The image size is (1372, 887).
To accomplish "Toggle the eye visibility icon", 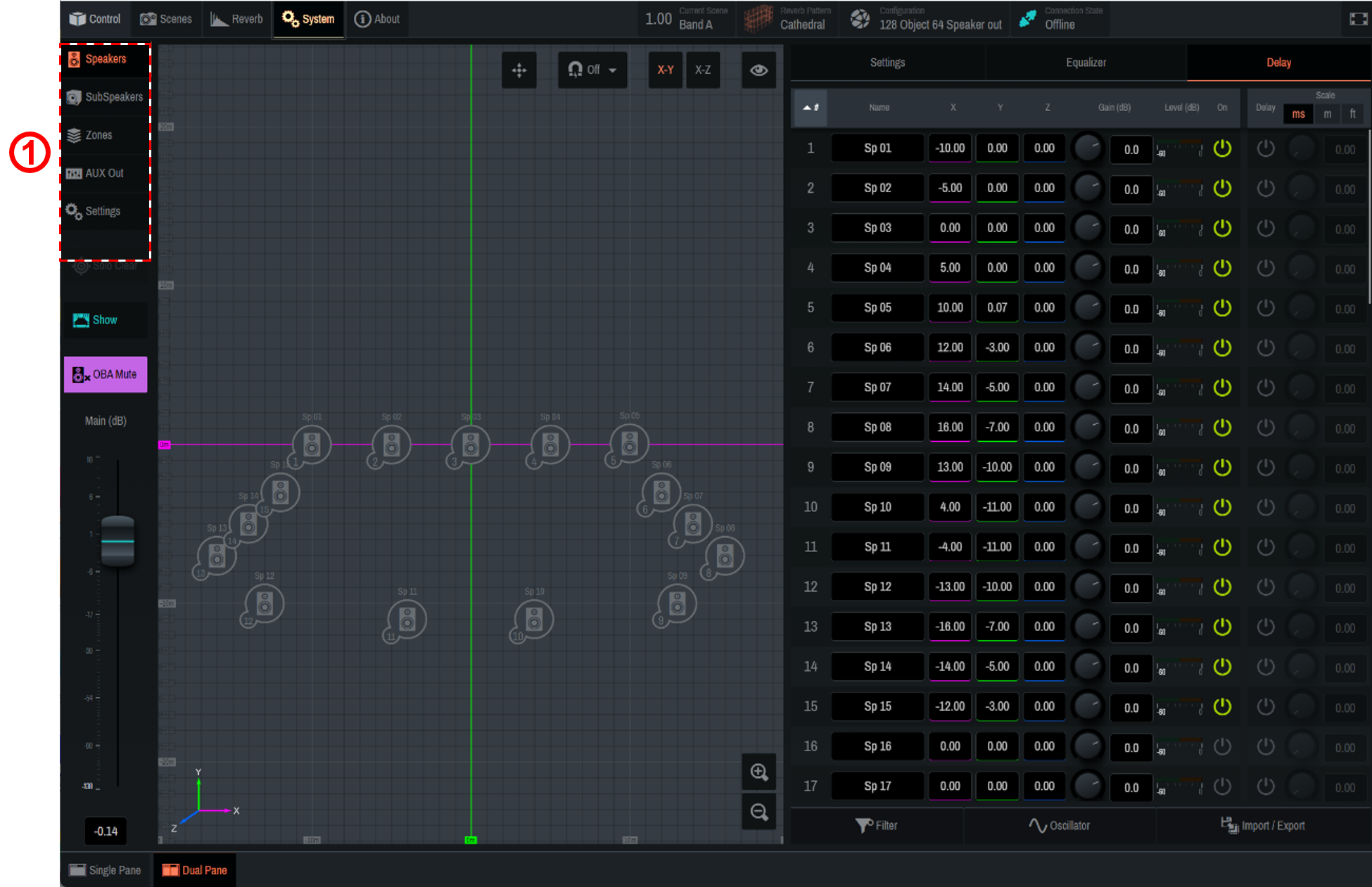I will pos(758,70).
